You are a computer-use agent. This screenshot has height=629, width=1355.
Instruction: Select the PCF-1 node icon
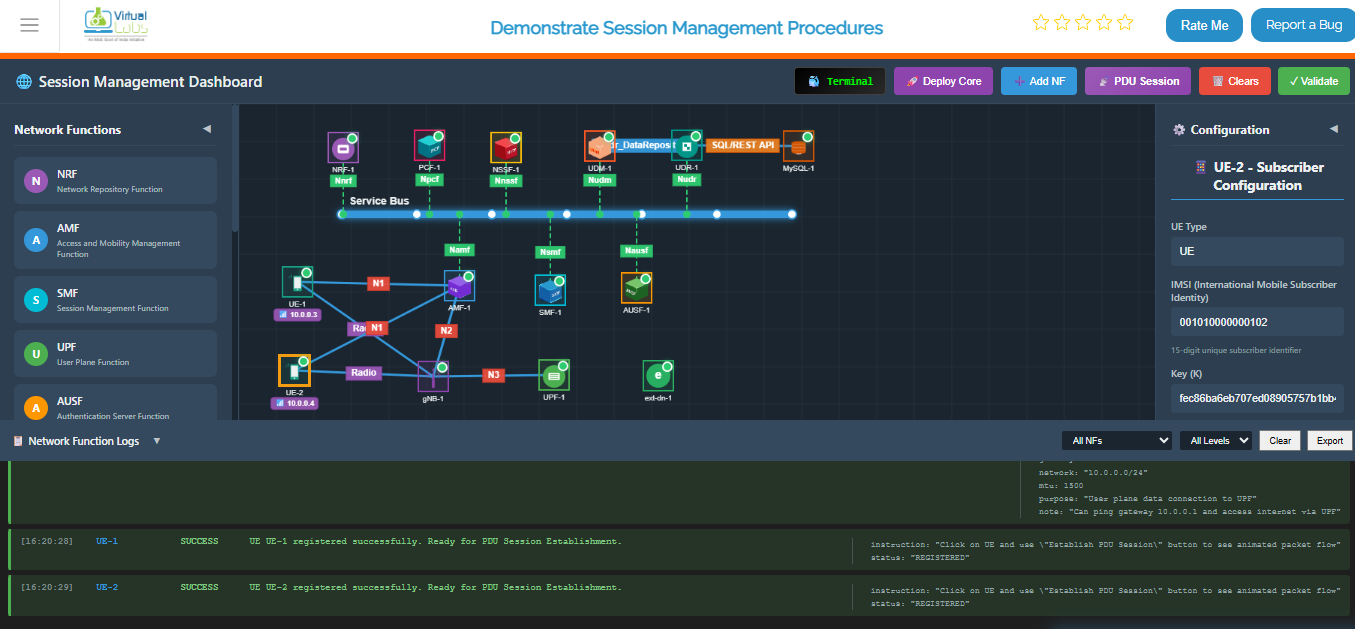tap(429, 146)
